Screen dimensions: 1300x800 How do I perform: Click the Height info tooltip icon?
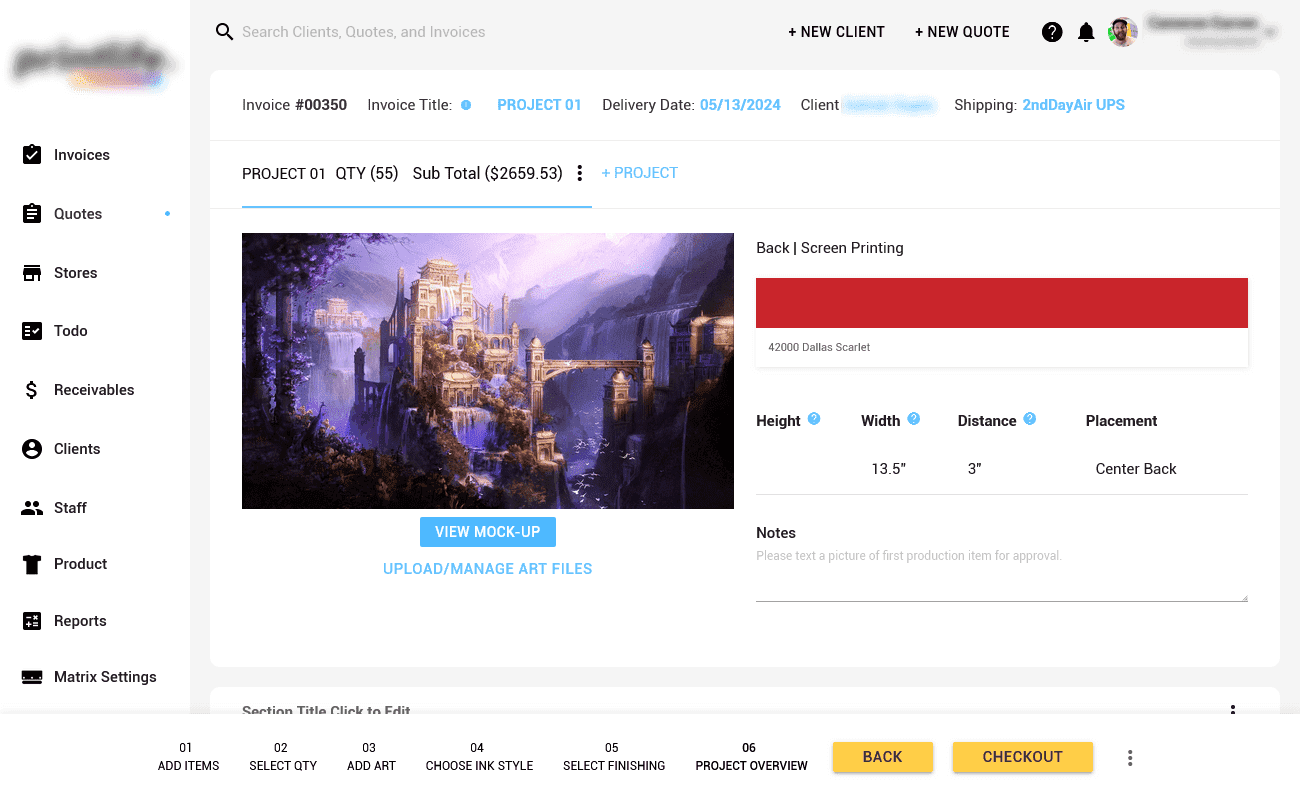814,419
